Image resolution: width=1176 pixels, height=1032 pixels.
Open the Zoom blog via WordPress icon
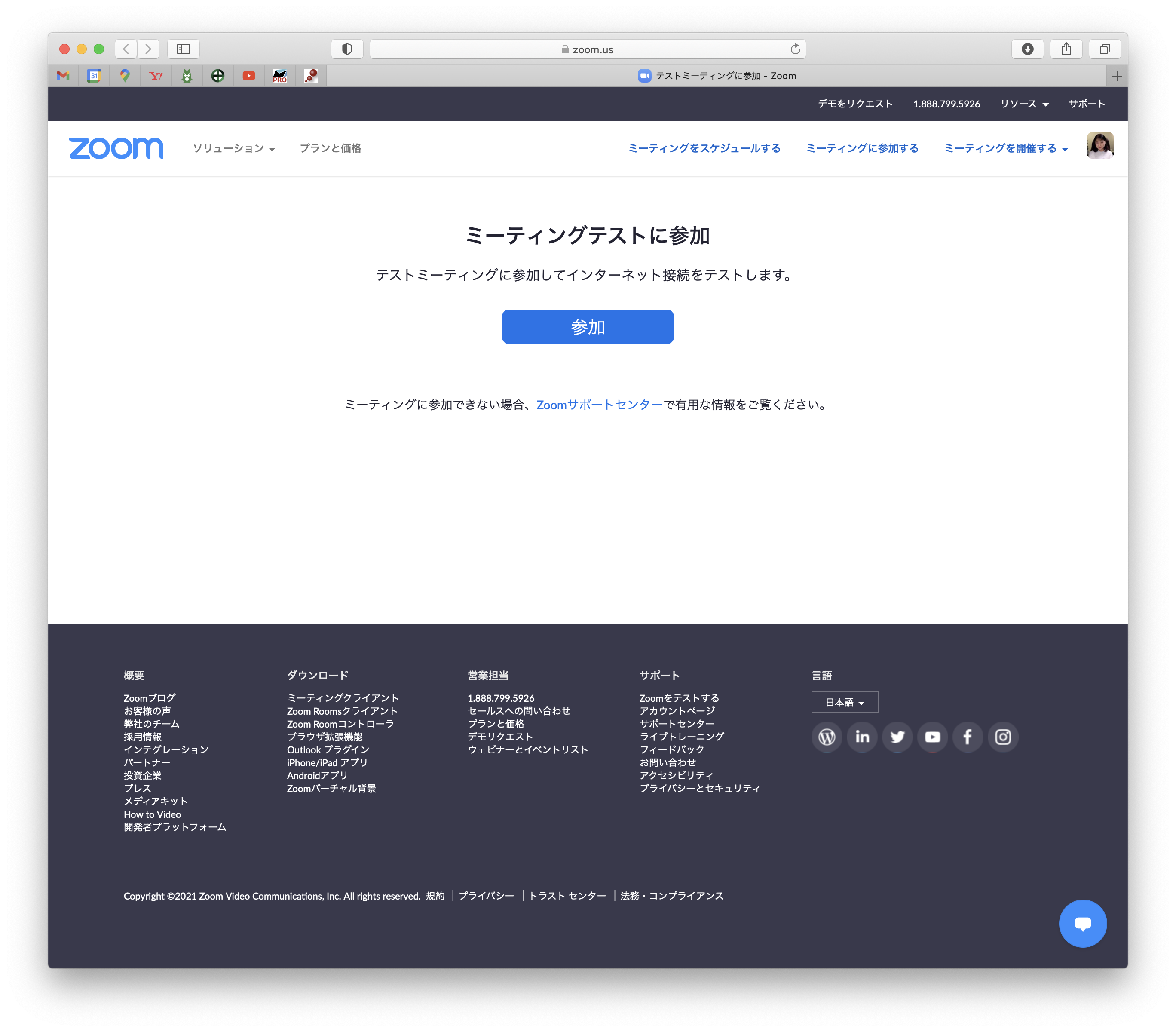click(x=826, y=737)
